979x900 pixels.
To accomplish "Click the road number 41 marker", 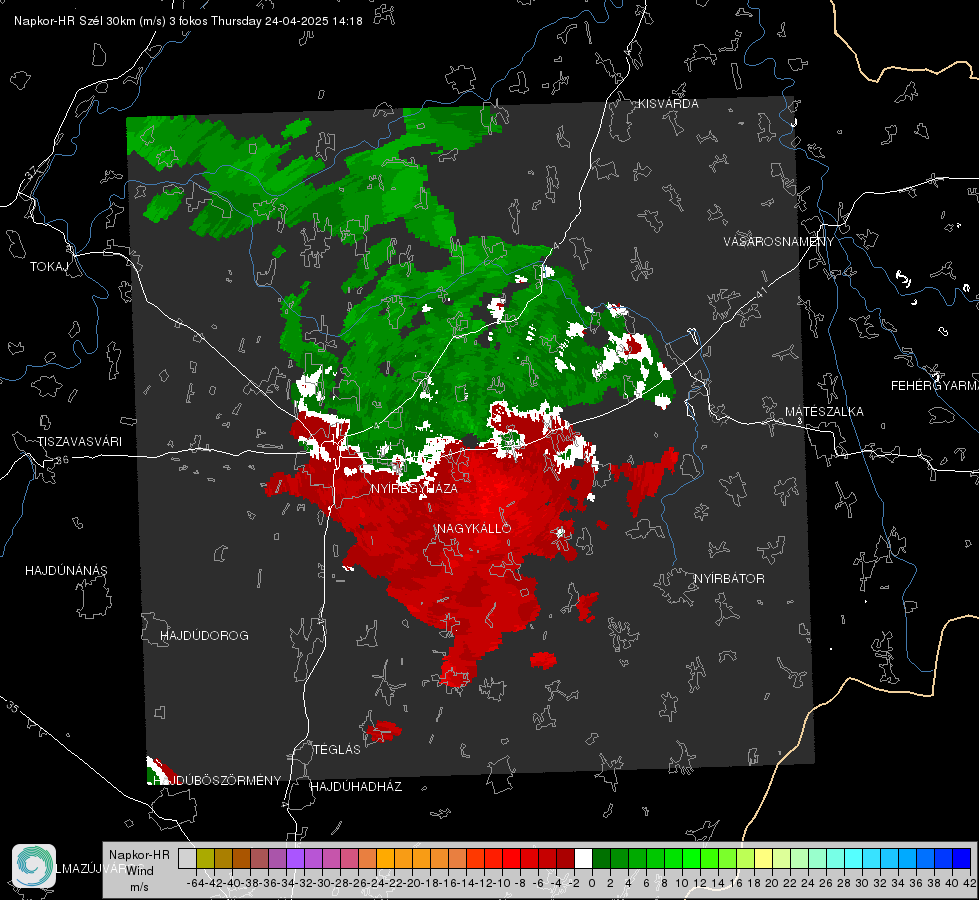I will 761,292.
